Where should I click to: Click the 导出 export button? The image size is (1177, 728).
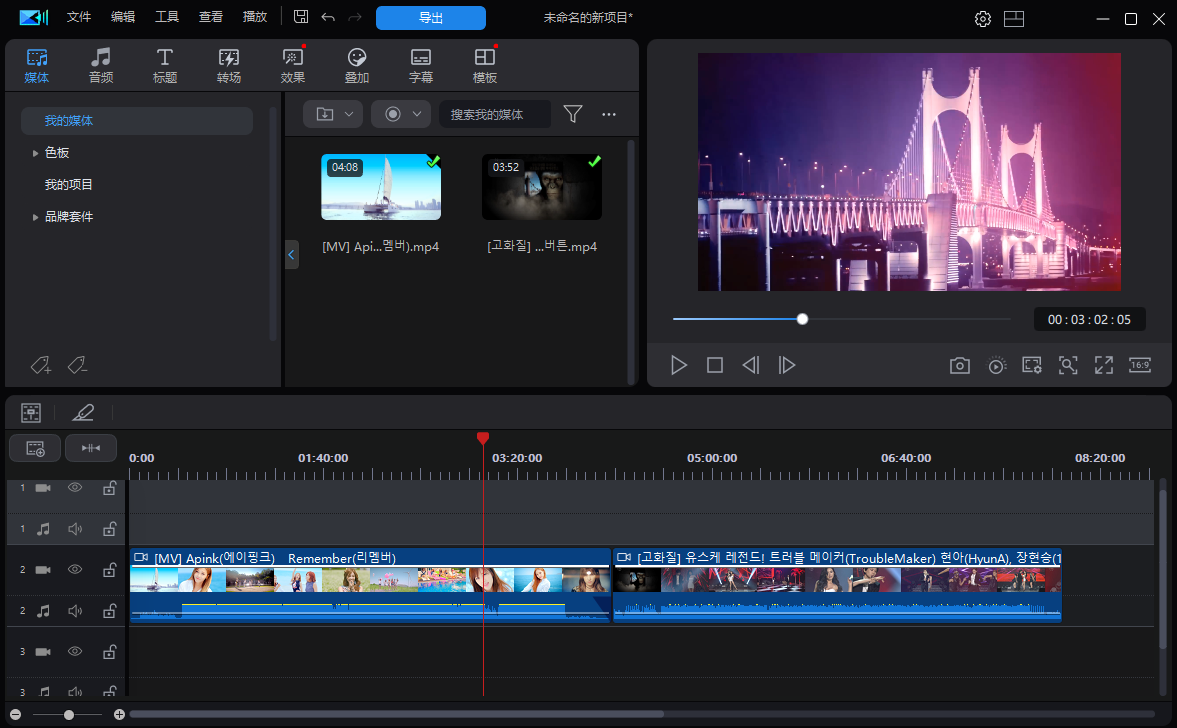431,18
